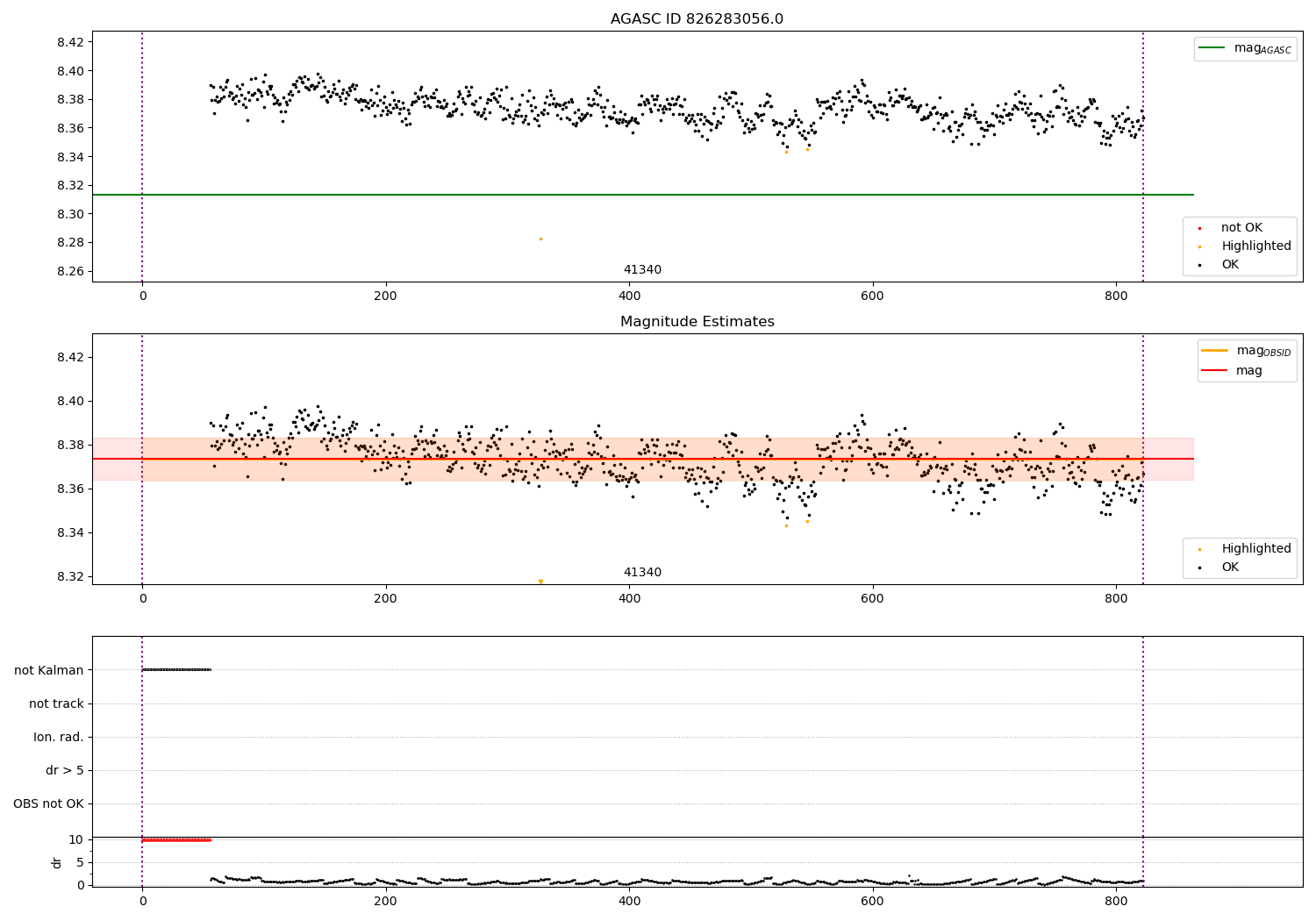Click the 'AGASC ID 826283056.0' title
The height and width of the screenshot is (921, 1316).
point(697,19)
